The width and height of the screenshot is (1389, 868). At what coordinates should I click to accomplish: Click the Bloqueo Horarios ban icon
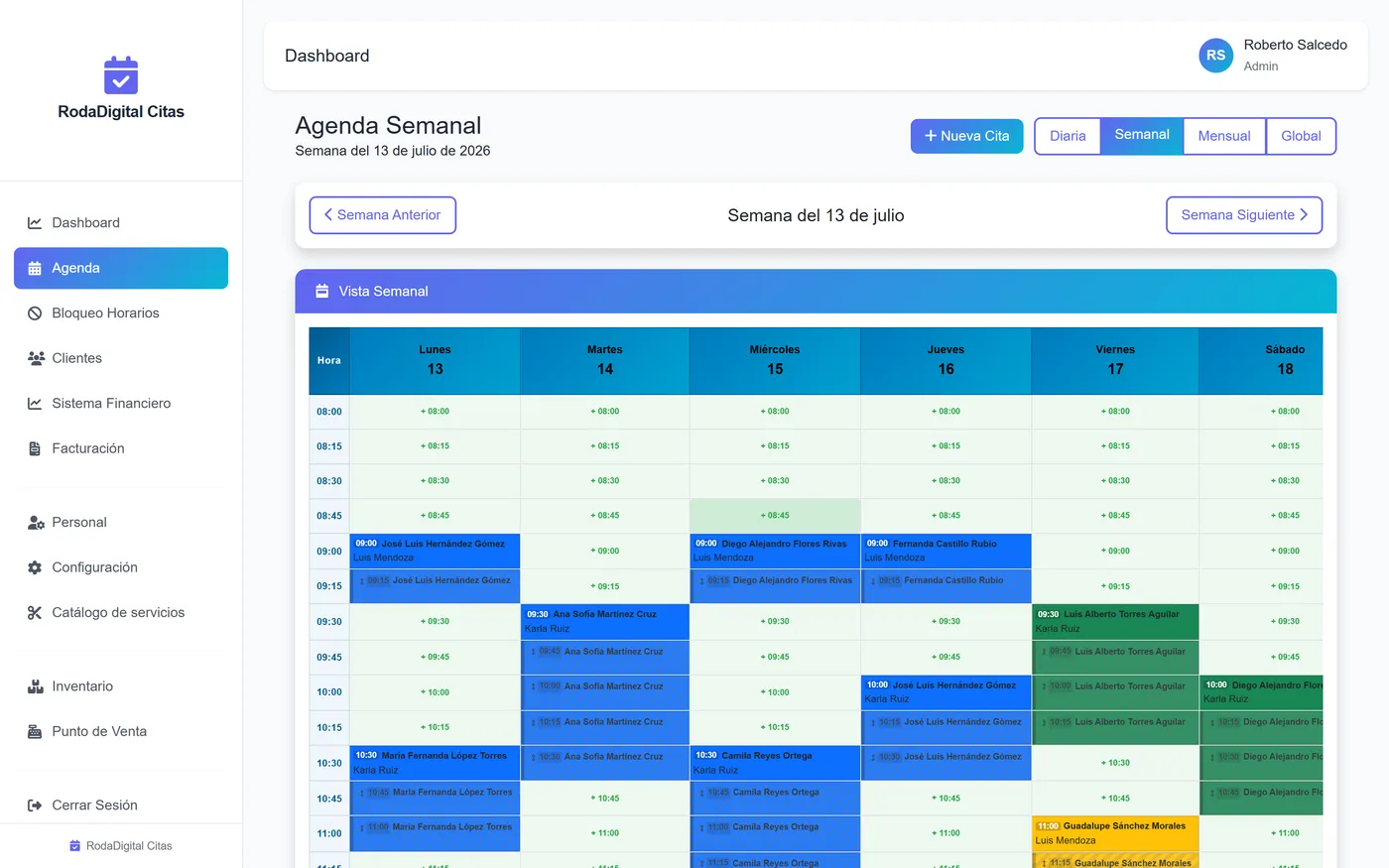tap(35, 313)
